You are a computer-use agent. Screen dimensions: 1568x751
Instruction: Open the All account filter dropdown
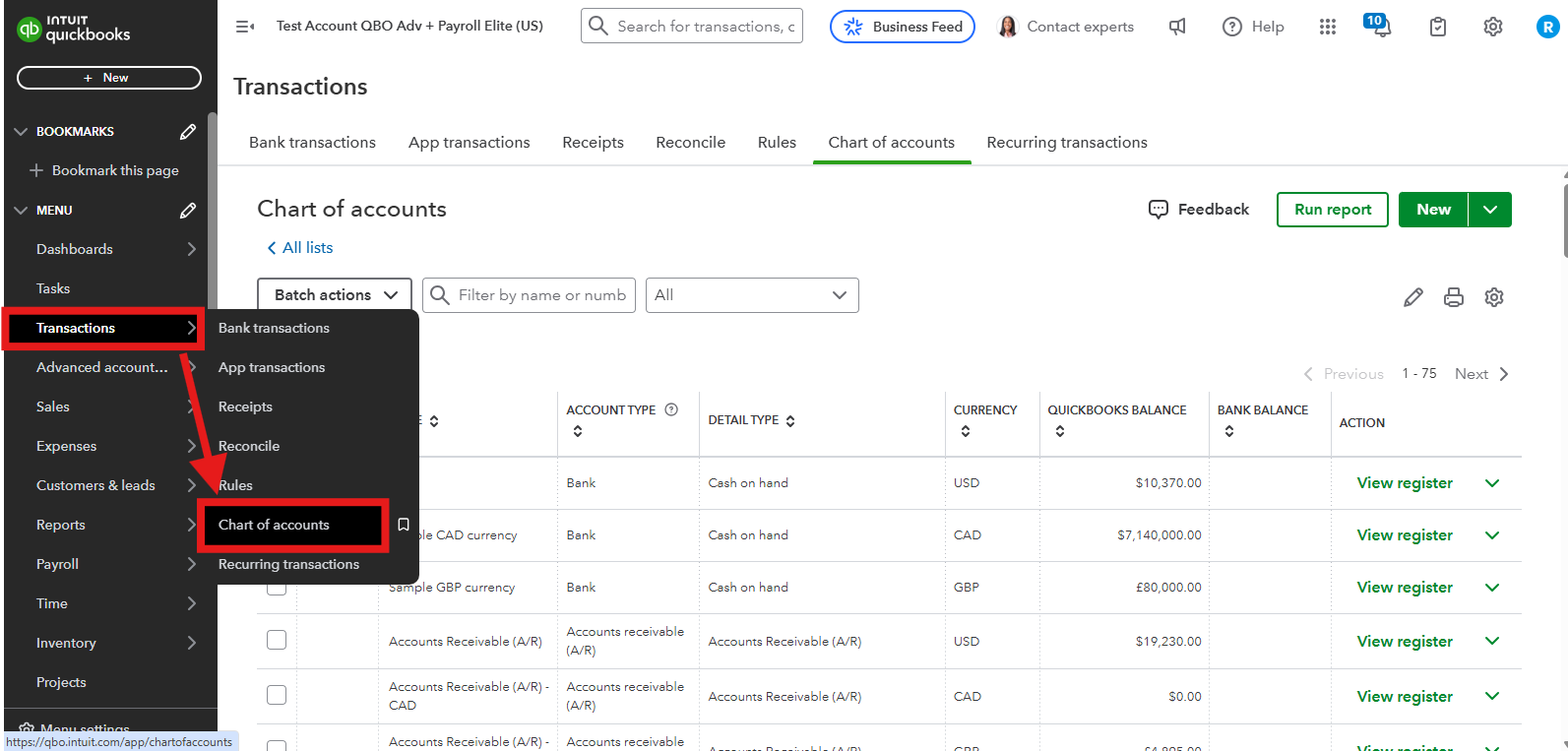coord(752,295)
